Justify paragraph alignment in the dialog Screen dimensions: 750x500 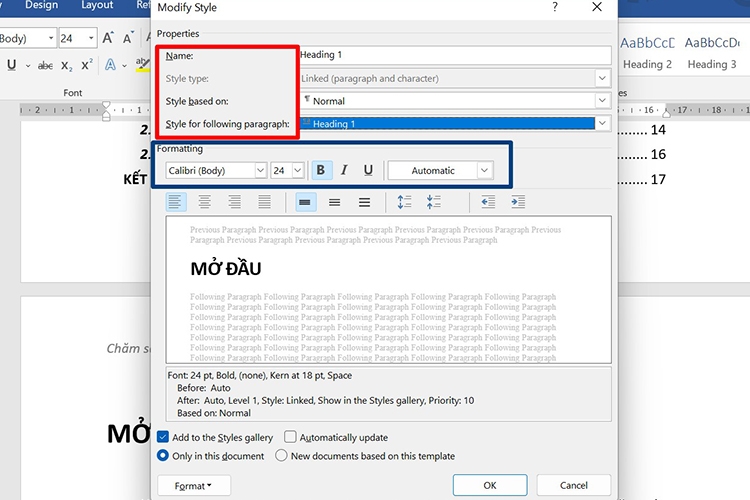click(x=265, y=202)
